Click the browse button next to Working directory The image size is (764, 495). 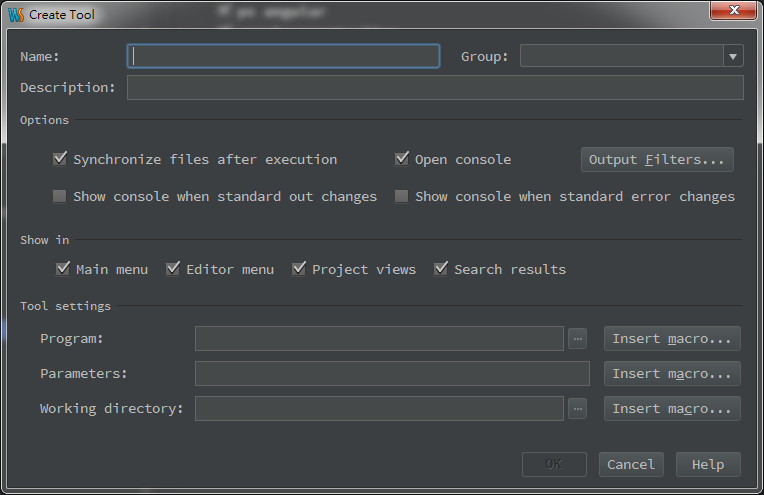pos(577,409)
